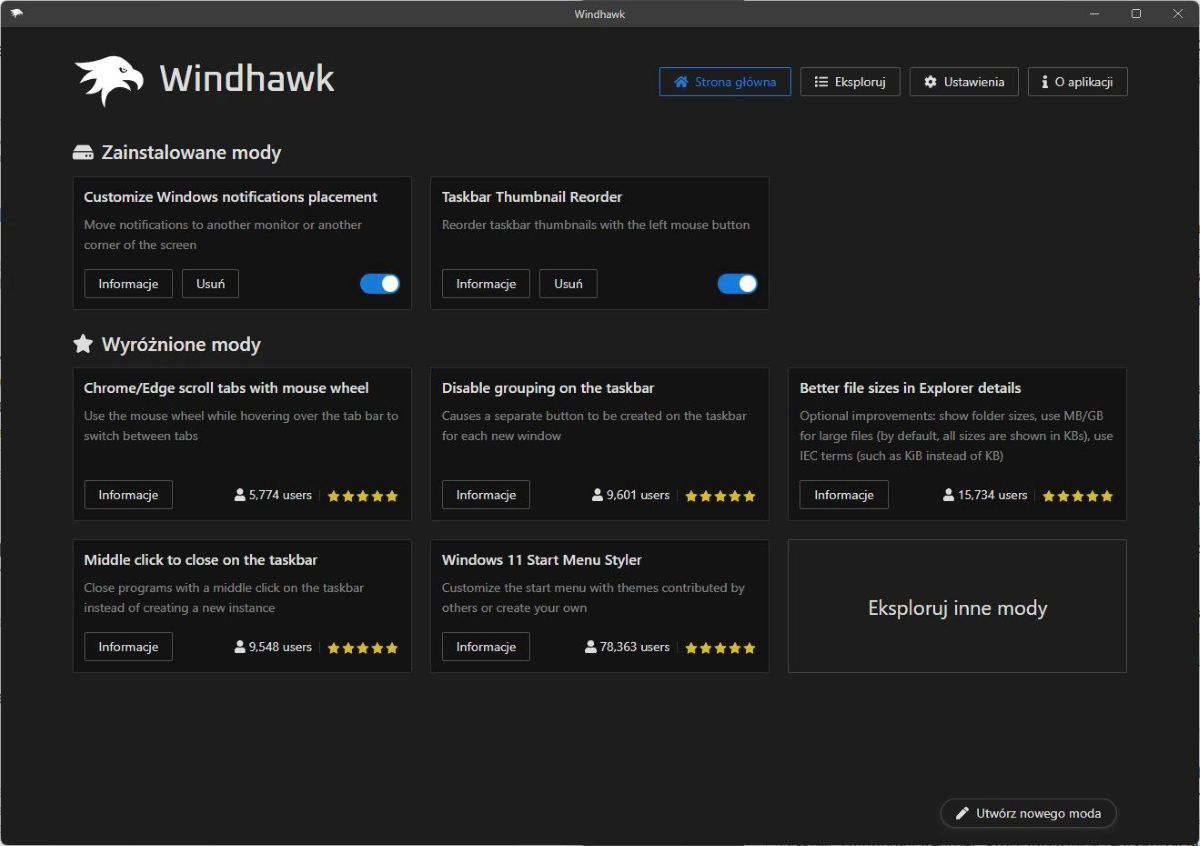Open Informacje for Windows 11 Start Menu Styler
This screenshot has width=1200, height=846.
[486, 647]
